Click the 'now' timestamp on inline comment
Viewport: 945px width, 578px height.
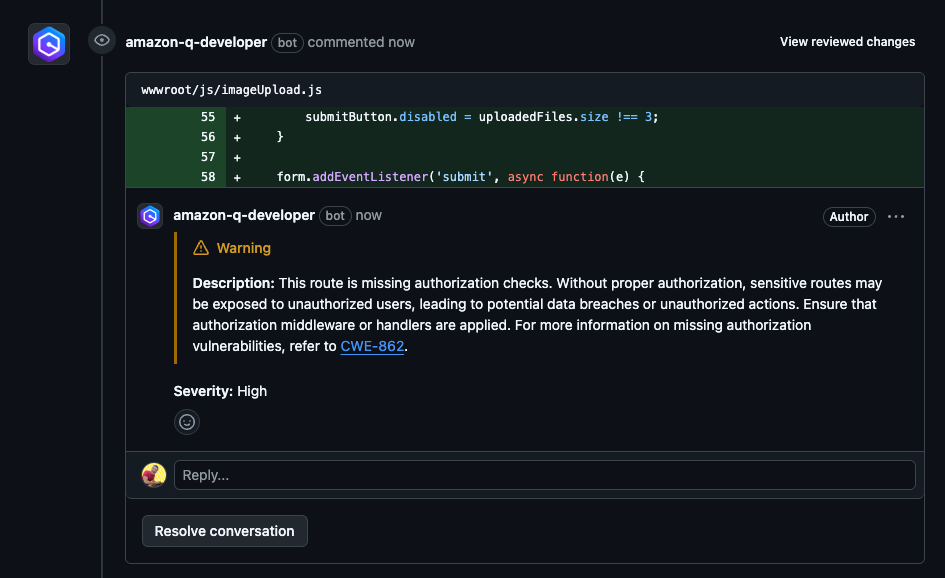(x=369, y=216)
